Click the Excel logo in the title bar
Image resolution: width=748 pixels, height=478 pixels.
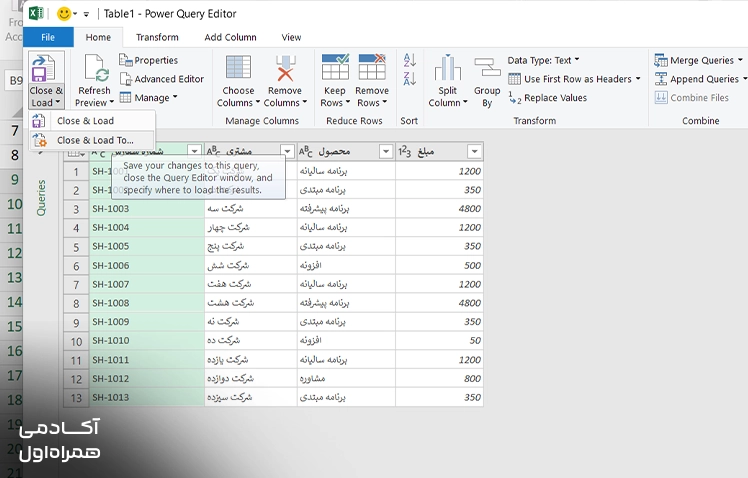click(x=36, y=13)
